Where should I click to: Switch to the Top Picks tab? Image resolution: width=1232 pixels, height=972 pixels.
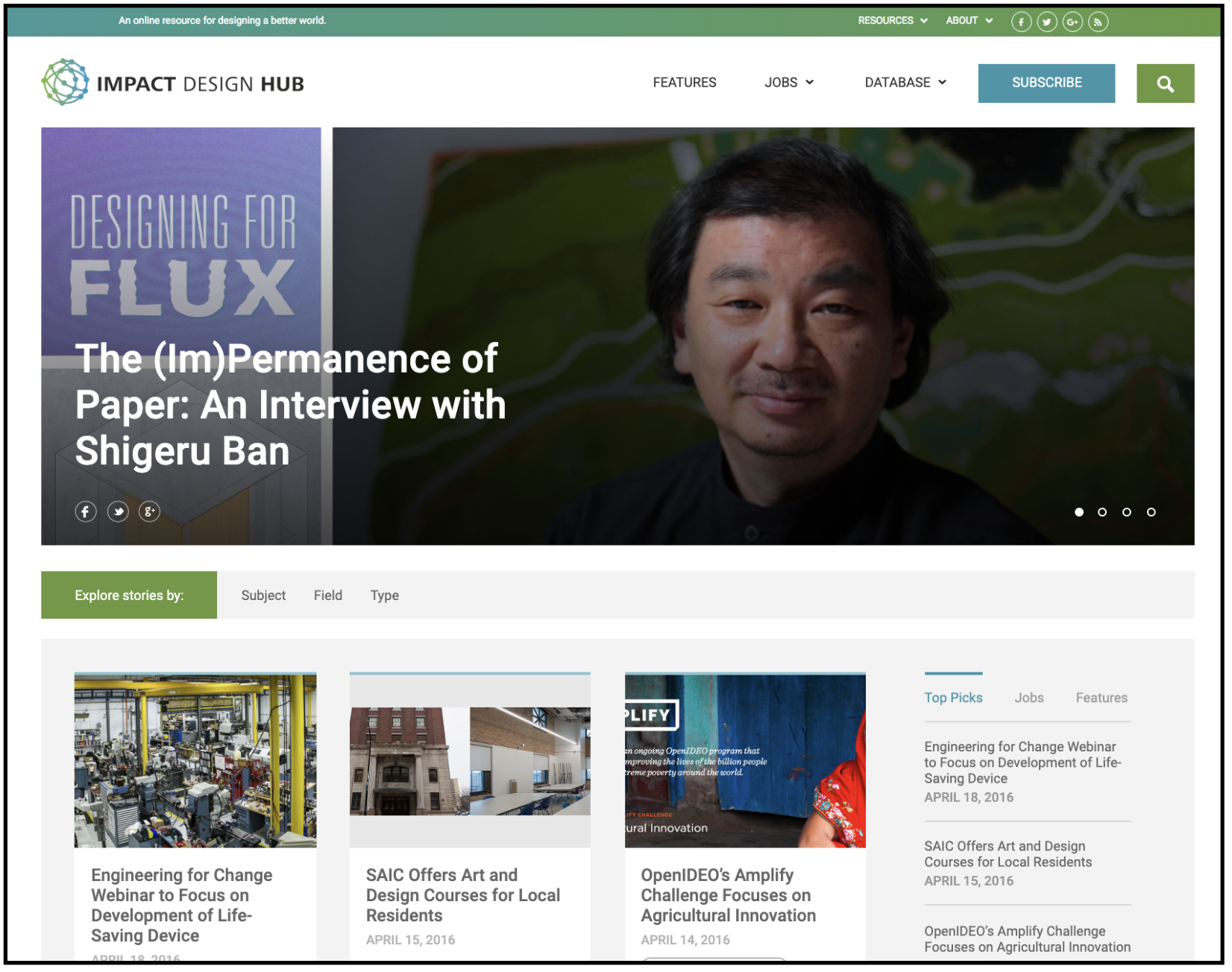[955, 699]
